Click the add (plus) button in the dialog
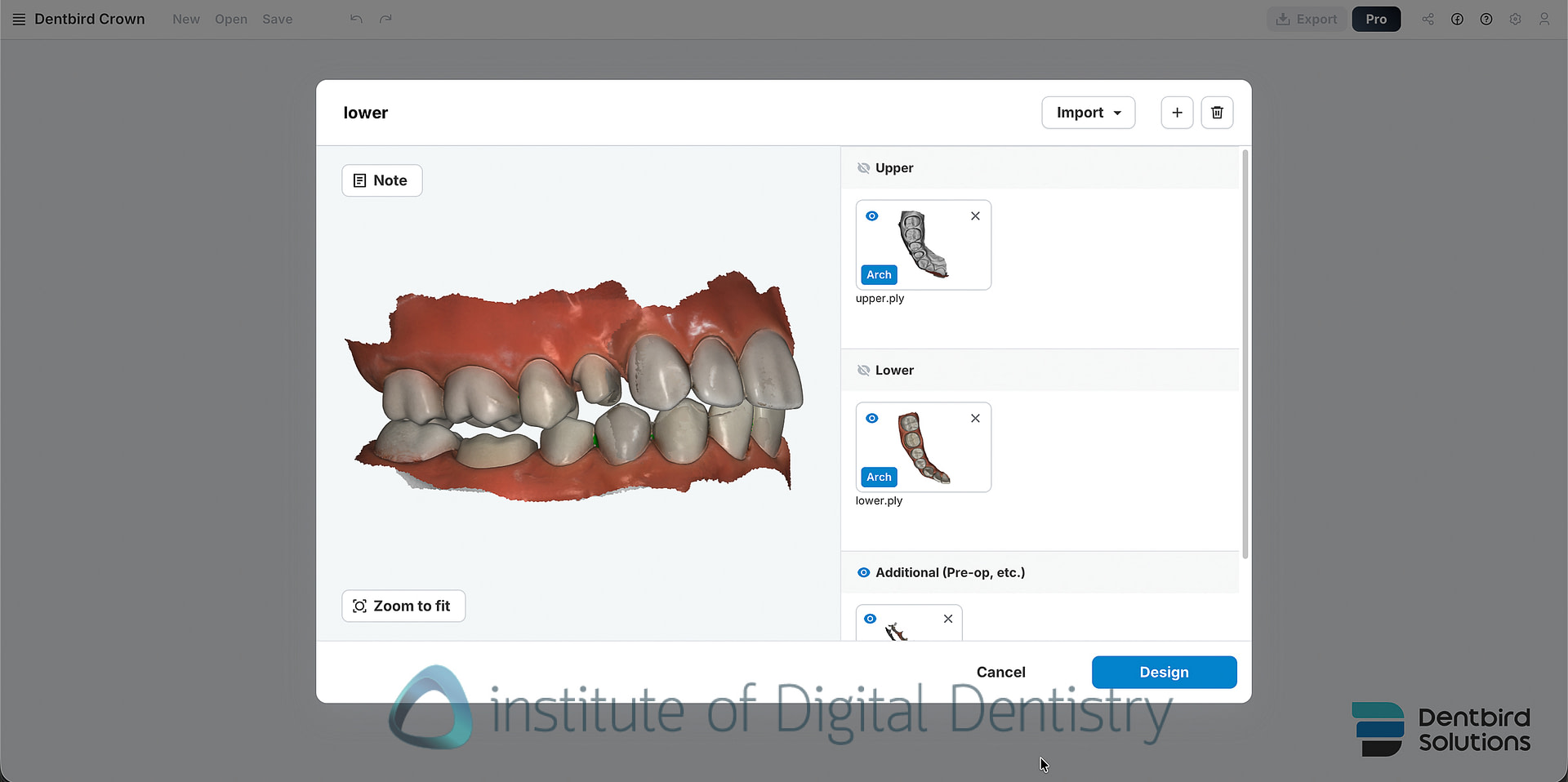 point(1177,113)
